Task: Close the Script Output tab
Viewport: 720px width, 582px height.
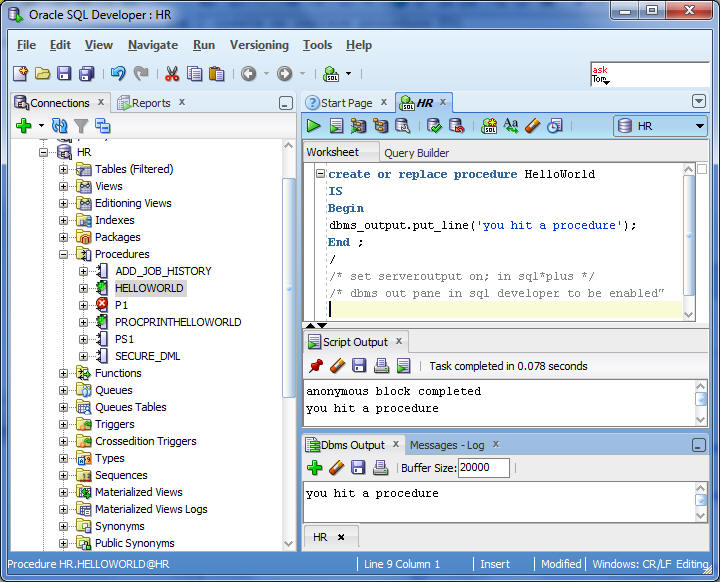Action: coord(399,341)
